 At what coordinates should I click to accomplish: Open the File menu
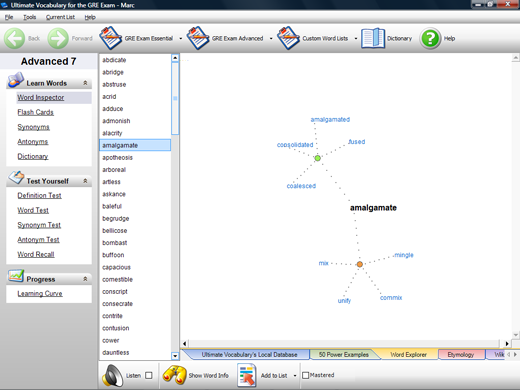pyautogui.click(x=9, y=17)
